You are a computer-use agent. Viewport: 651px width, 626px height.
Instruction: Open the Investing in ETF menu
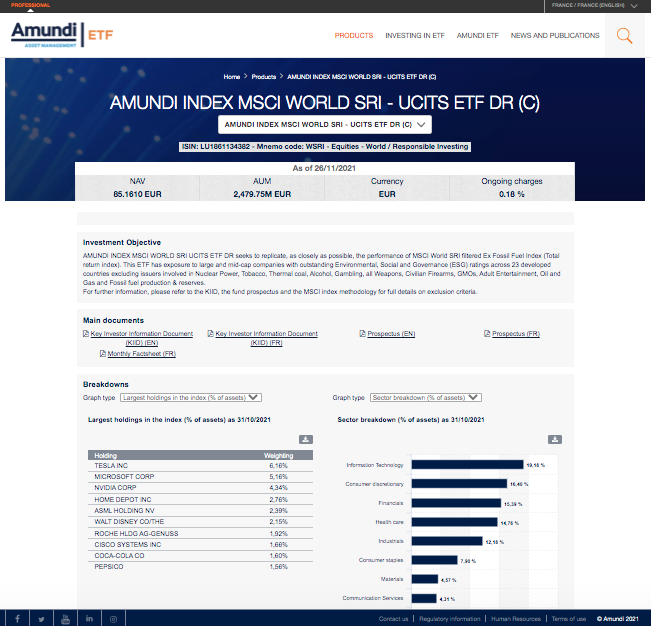[415, 36]
